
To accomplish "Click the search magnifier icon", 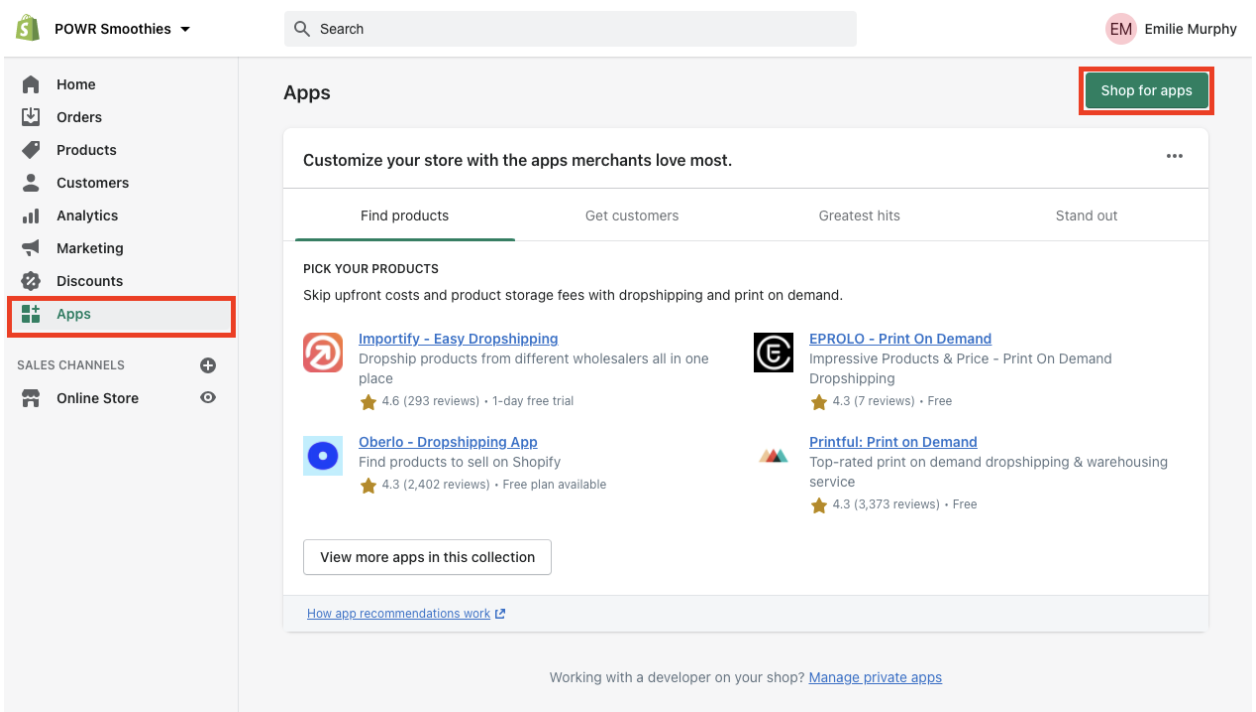I will [x=302, y=29].
